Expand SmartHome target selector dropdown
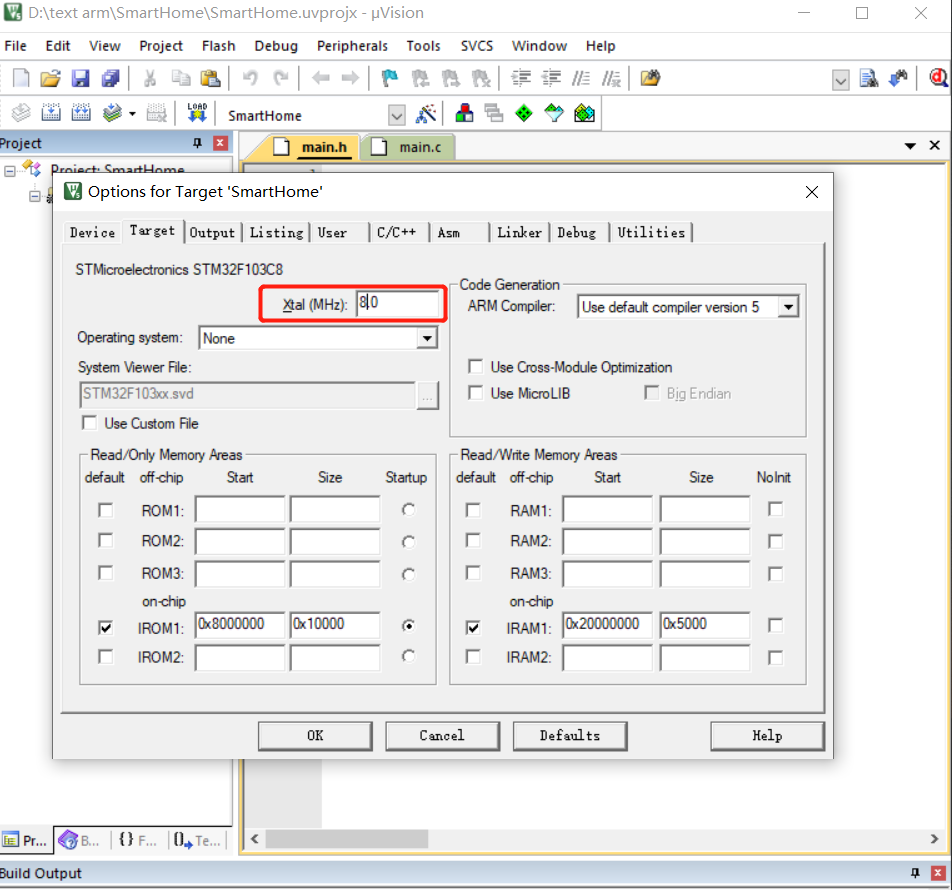952x890 pixels. (x=396, y=115)
